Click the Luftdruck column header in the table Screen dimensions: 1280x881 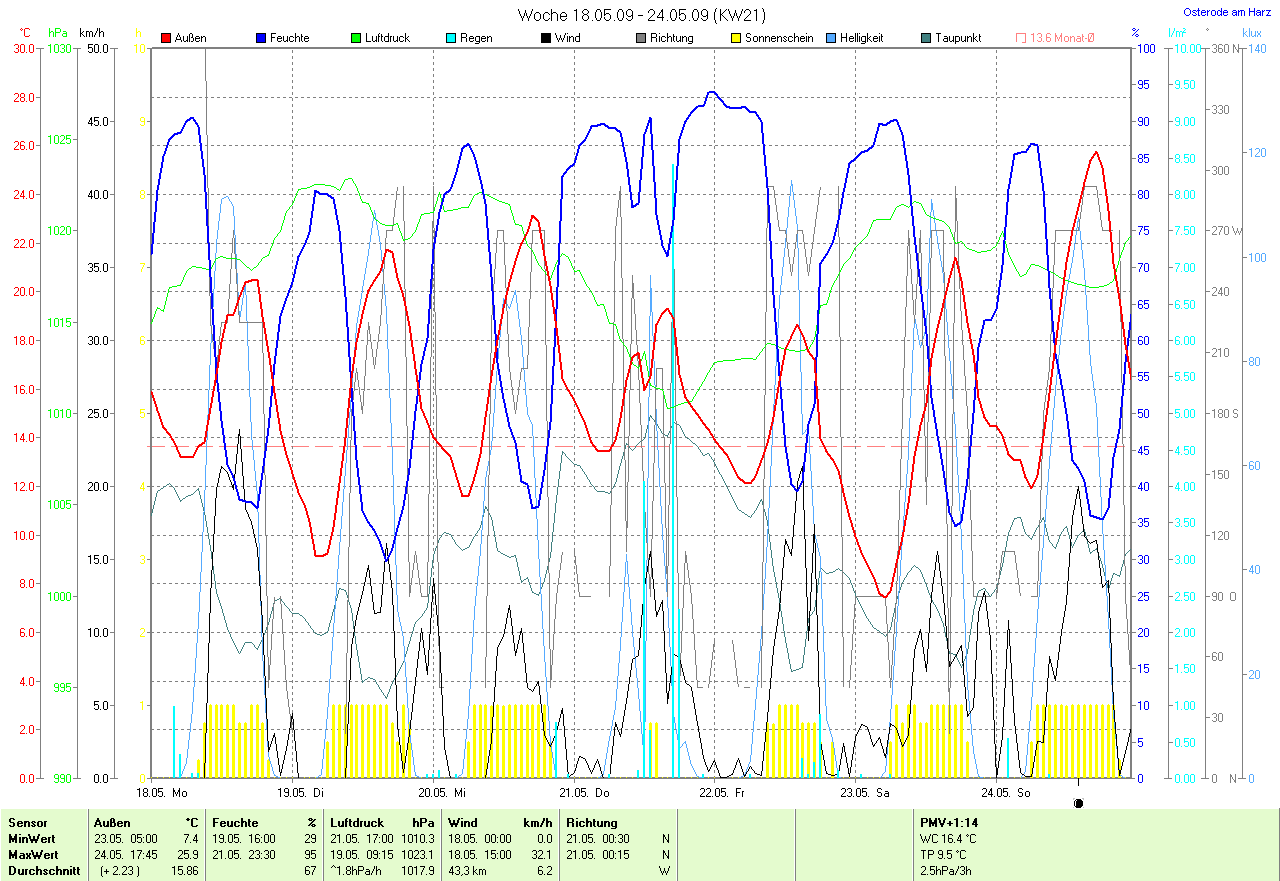[356, 823]
